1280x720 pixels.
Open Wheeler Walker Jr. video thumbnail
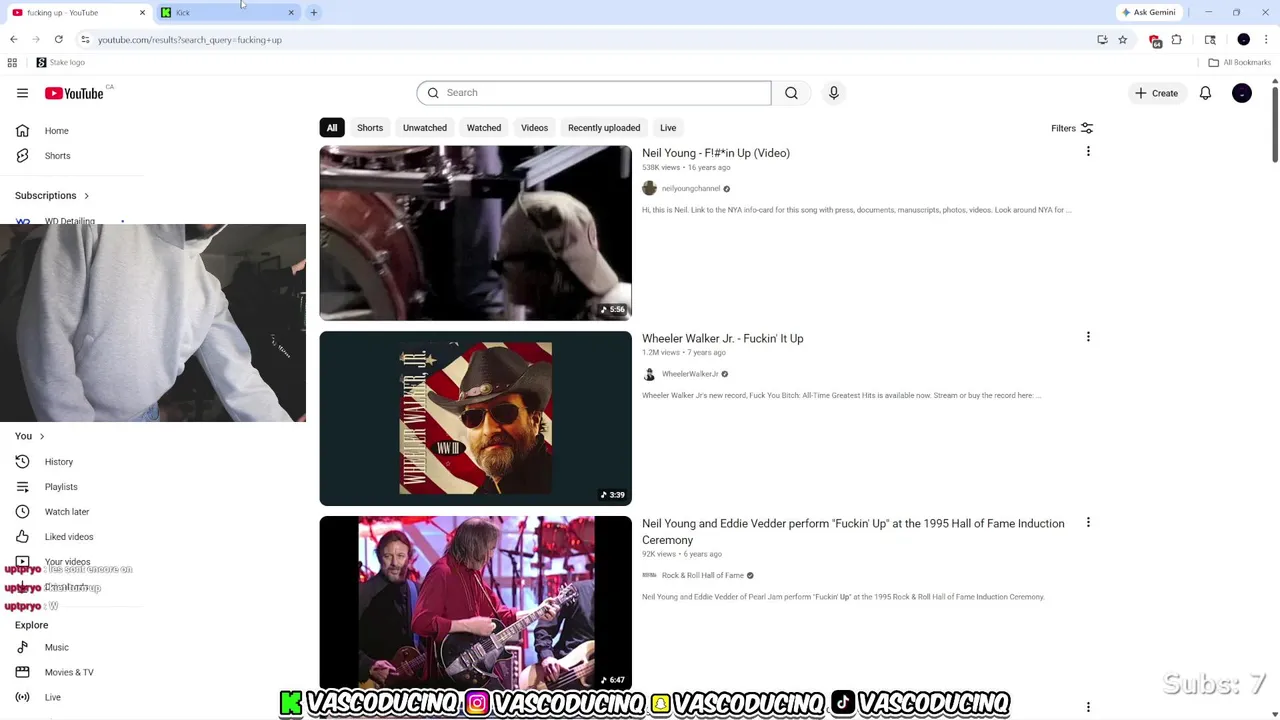[x=476, y=418]
